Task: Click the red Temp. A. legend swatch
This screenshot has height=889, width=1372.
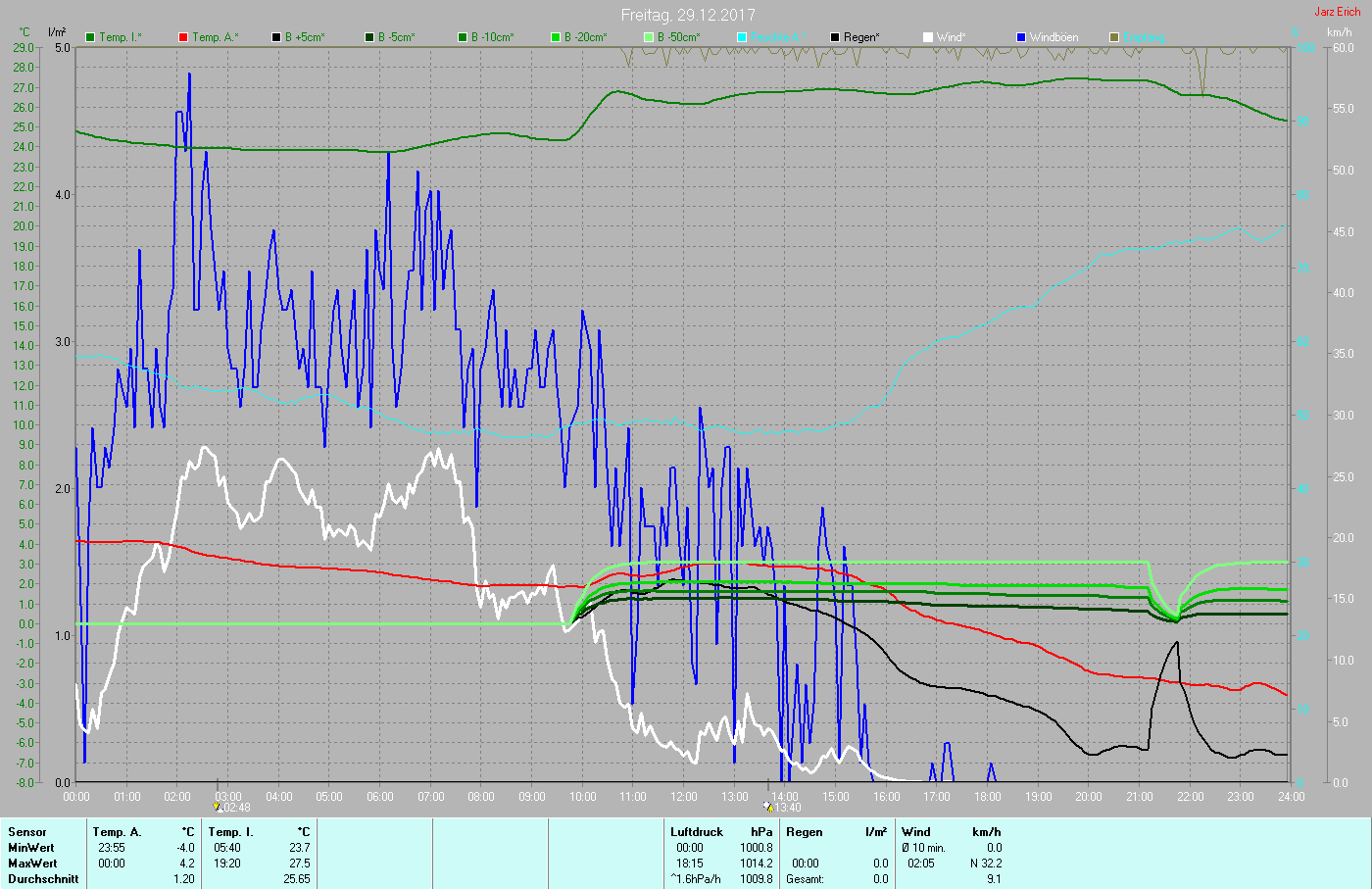Action: click(x=183, y=37)
